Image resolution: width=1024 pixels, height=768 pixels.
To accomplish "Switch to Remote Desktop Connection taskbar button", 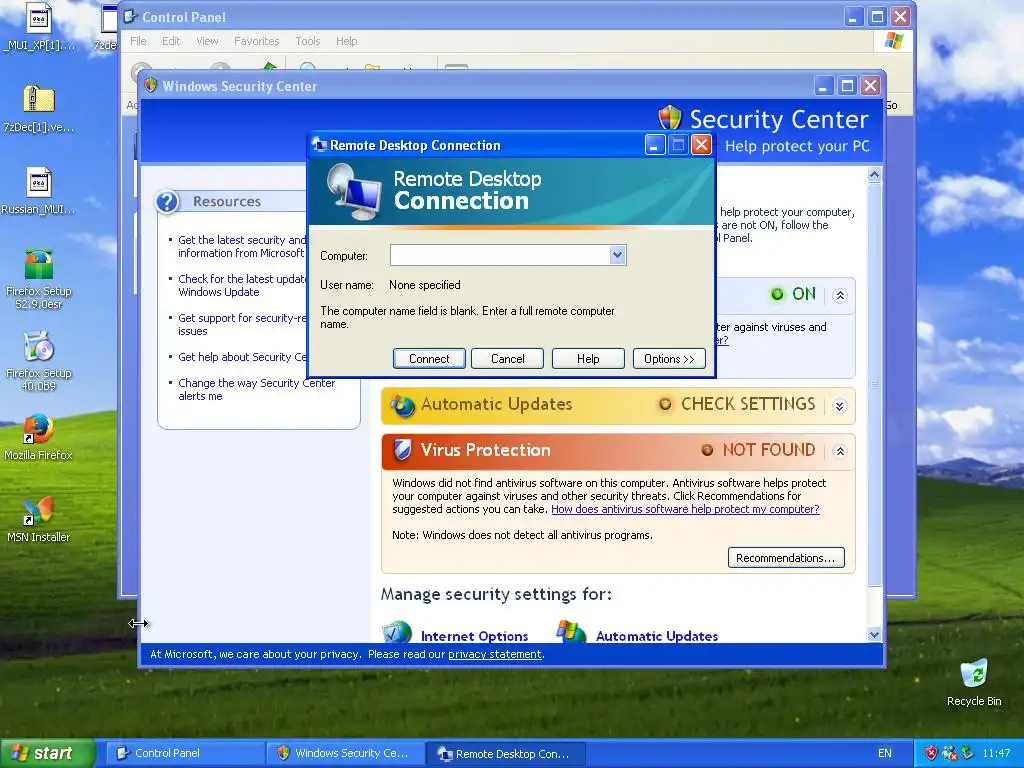I will tap(505, 753).
